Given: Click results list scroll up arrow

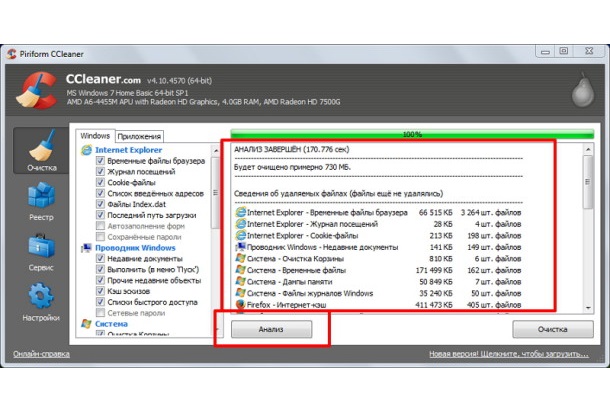Looking at the screenshot, I should pyautogui.click(x=588, y=149).
